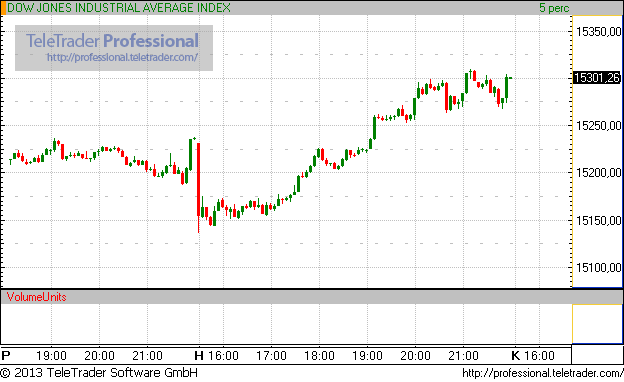Click the DOW JONES INDUSTRIAL AVERAGE INDEX title
This screenshot has height=382, width=624.
119,8
